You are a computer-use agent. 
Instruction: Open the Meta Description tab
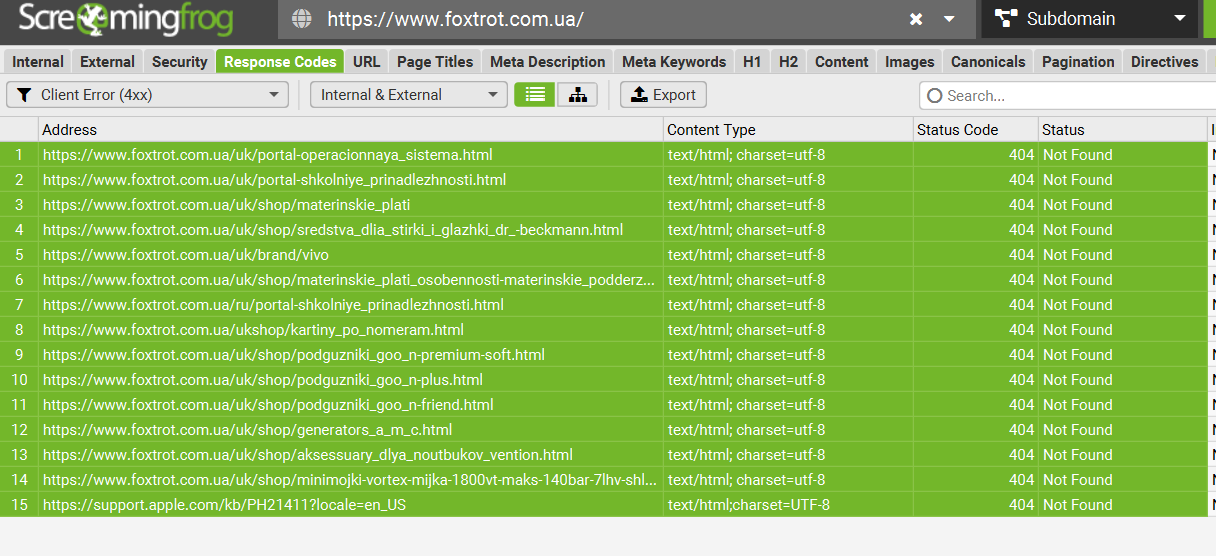[x=547, y=61]
